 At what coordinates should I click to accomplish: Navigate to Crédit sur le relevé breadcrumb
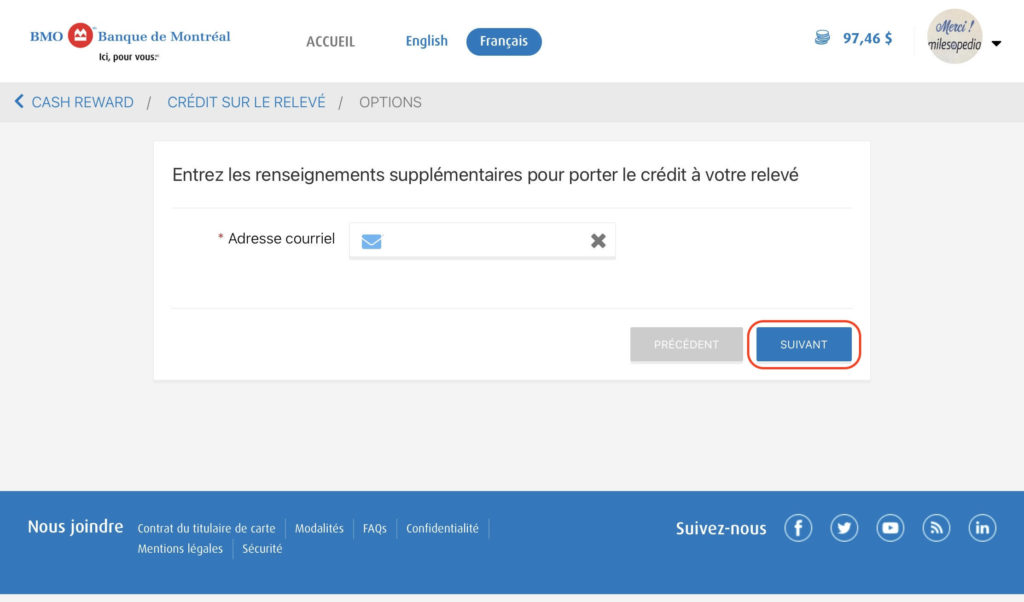(x=246, y=102)
